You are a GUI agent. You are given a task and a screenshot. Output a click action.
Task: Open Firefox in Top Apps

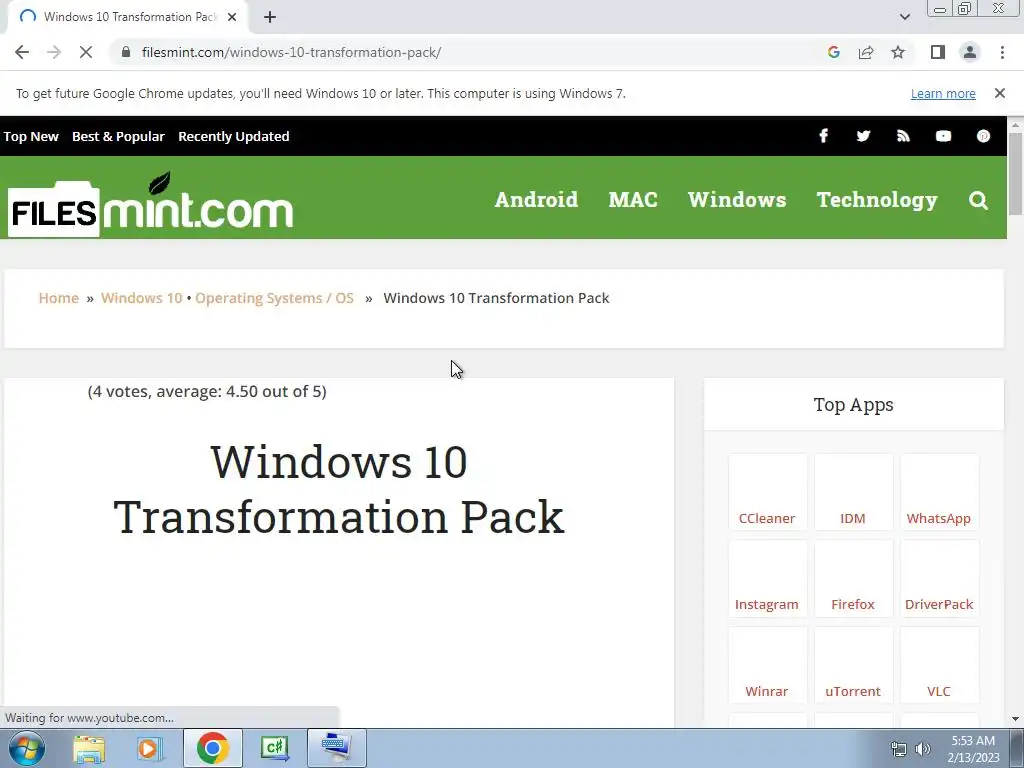[x=853, y=578]
